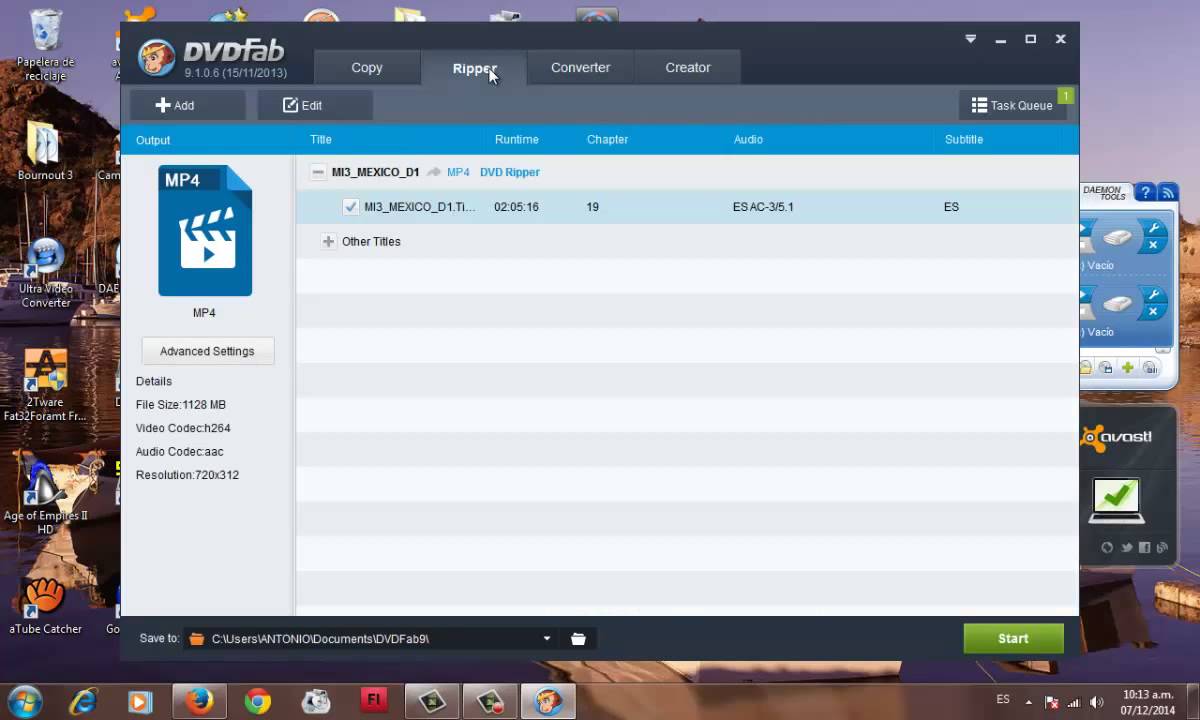Click the Subtitle column header
This screenshot has height=720, width=1200.
[x=964, y=139]
